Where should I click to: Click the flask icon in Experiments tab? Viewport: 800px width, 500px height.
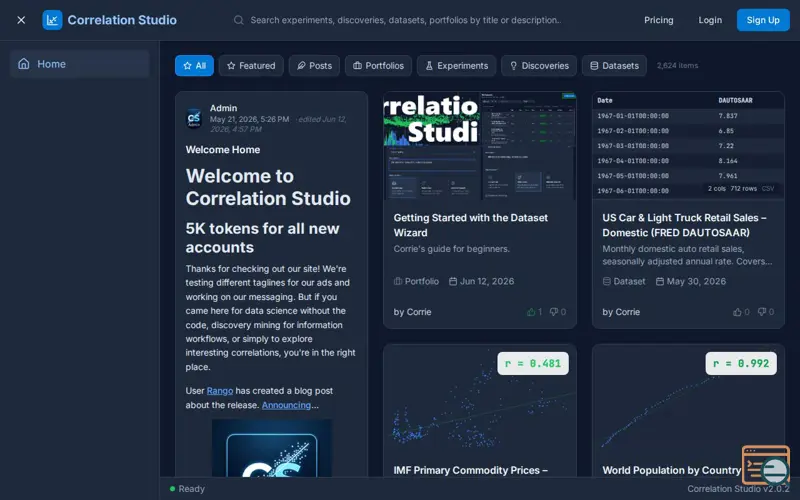(429, 65)
